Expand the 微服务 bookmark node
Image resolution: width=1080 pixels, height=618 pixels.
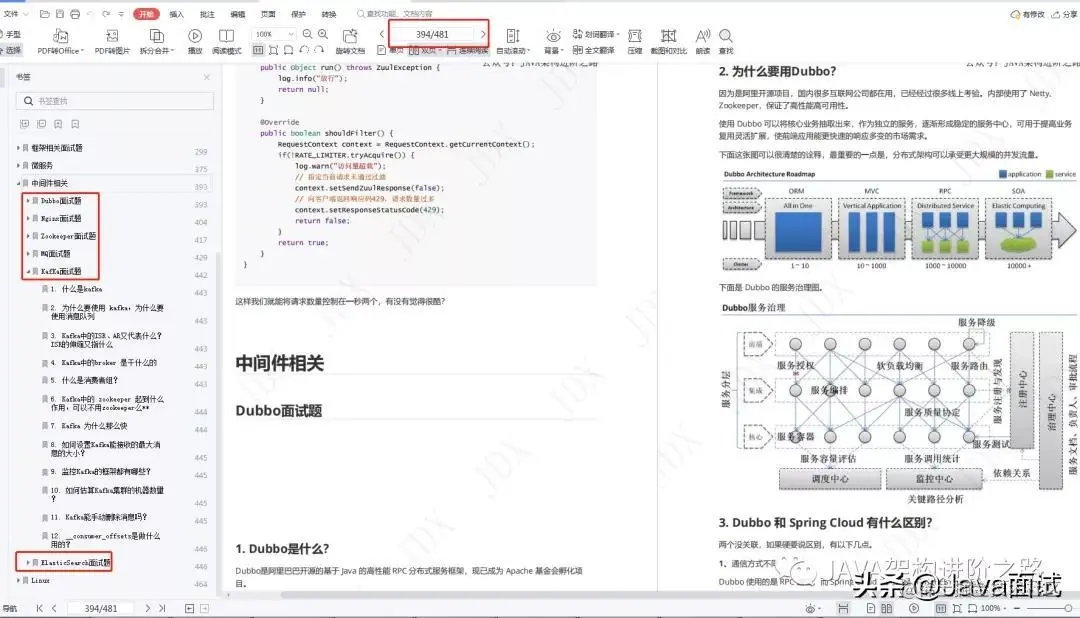(x=18, y=165)
